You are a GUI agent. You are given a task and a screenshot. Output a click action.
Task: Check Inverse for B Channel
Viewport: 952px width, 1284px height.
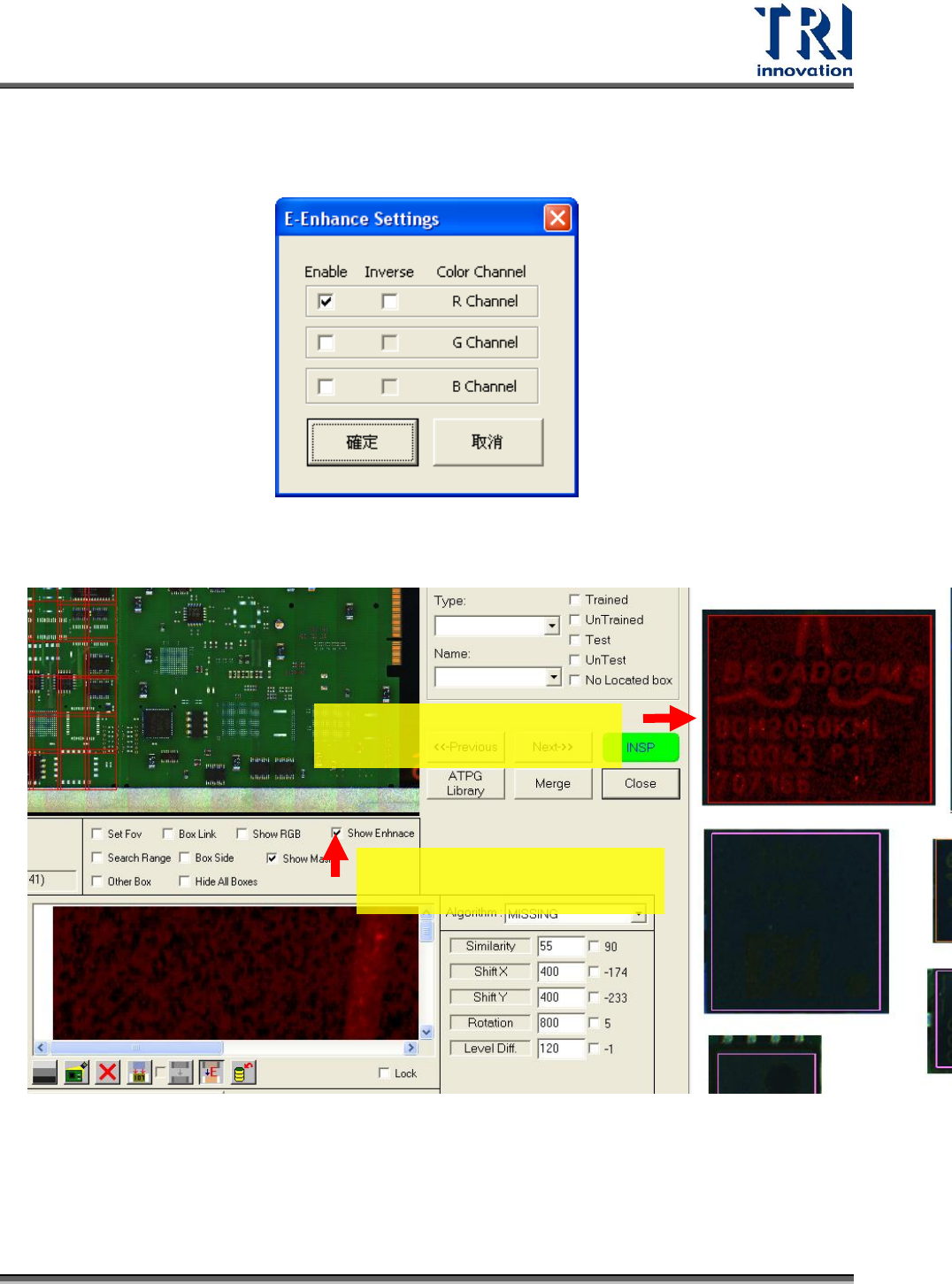(389, 387)
